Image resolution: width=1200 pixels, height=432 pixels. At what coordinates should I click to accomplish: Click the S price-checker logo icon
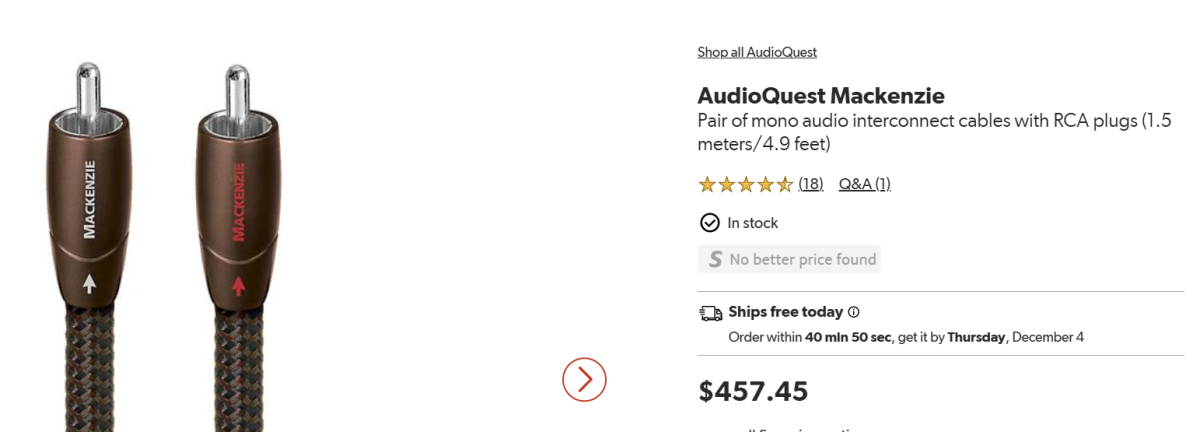[x=714, y=259]
